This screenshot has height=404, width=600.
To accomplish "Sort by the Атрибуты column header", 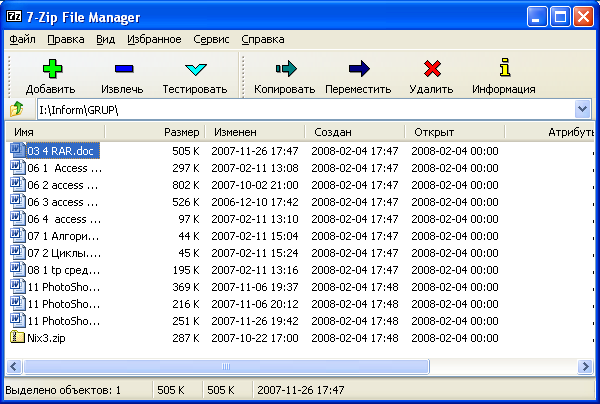I will [550, 132].
